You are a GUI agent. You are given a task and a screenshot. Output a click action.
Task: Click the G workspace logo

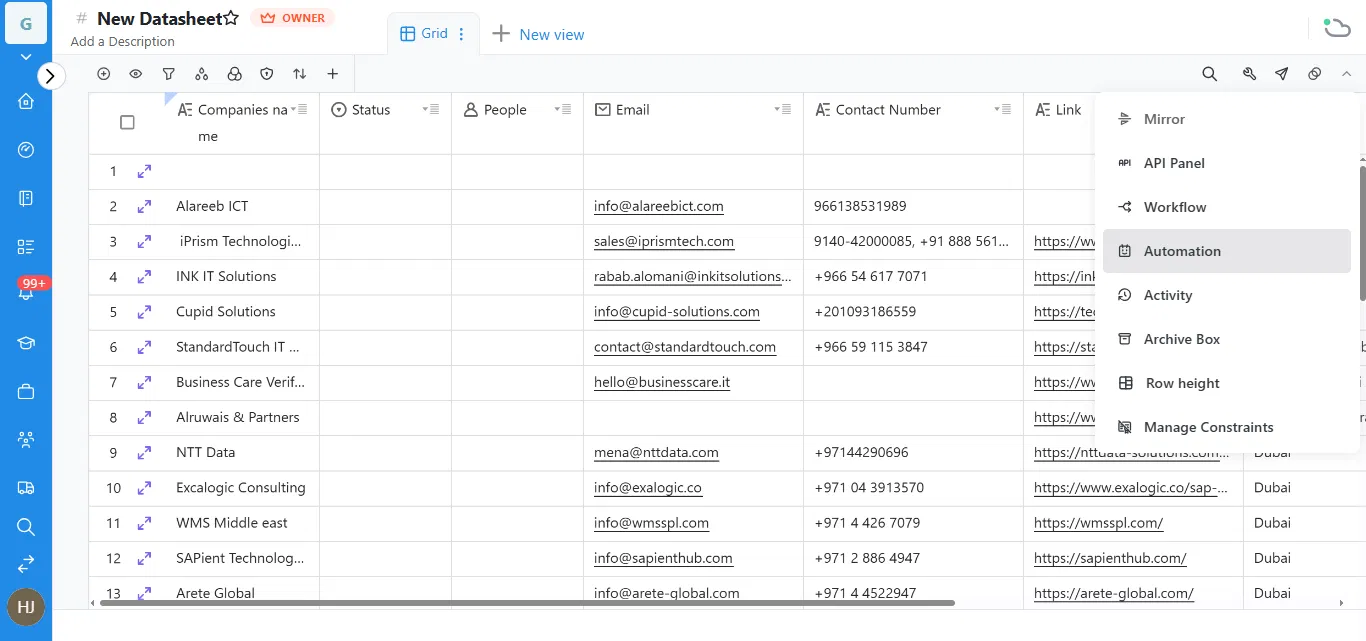[x=26, y=23]
